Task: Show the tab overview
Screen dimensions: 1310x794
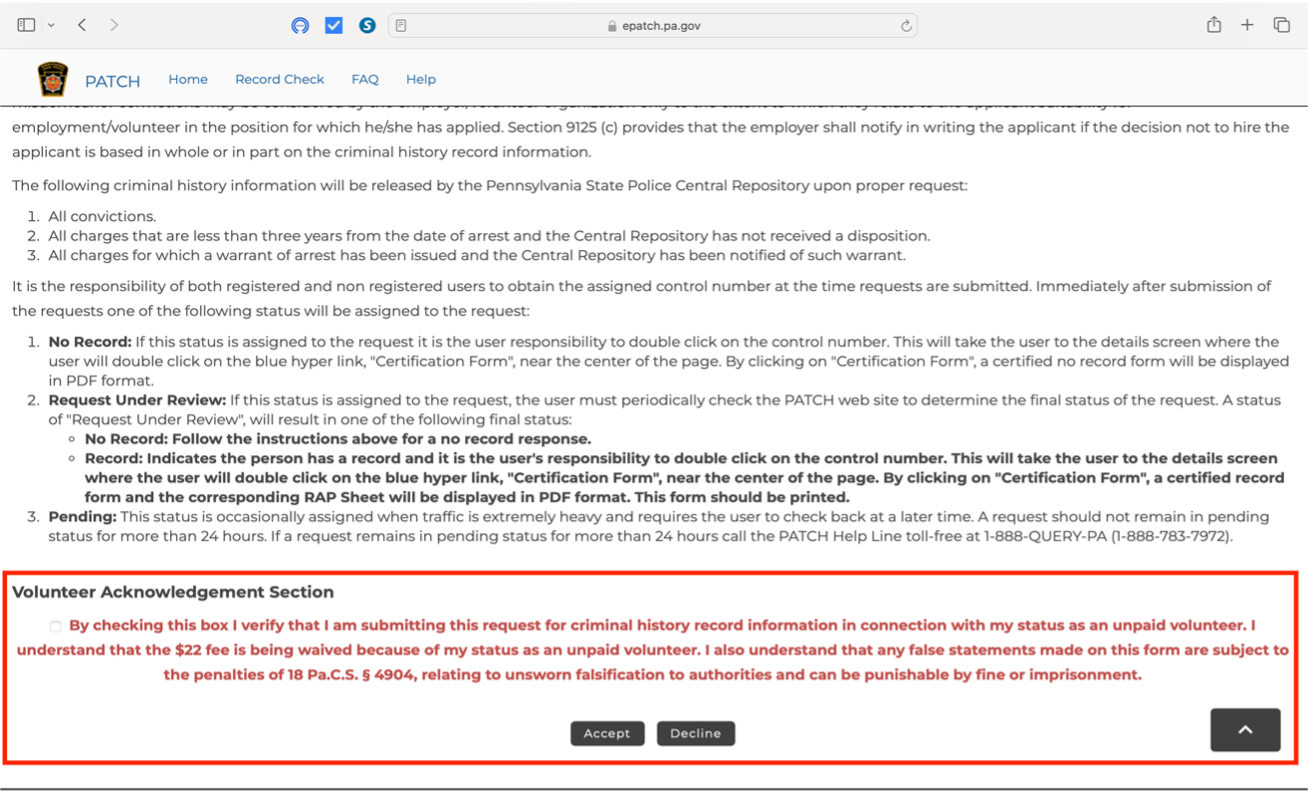Action: (x=1281, y=25)
